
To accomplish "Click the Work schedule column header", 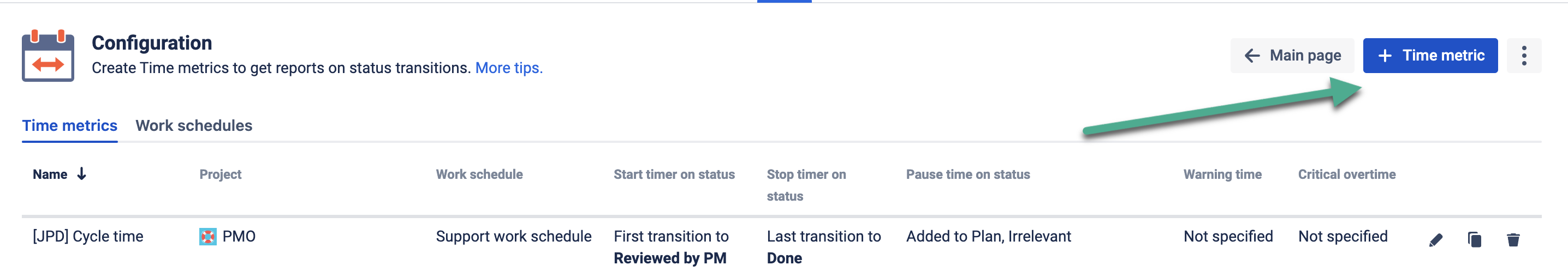I will pyautogui.click(x=479, y=174).
